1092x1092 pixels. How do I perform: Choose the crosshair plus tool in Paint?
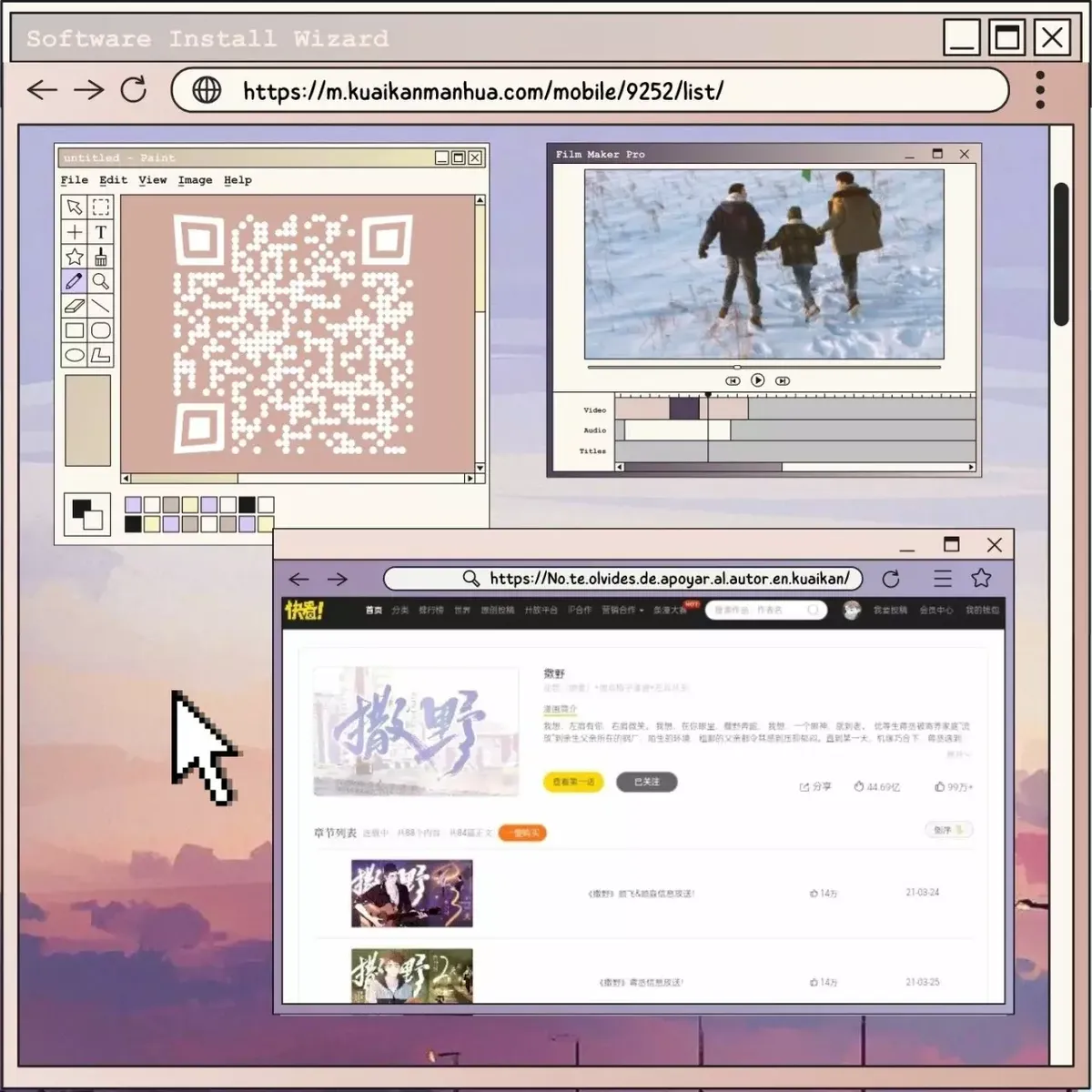coord(75,232)
